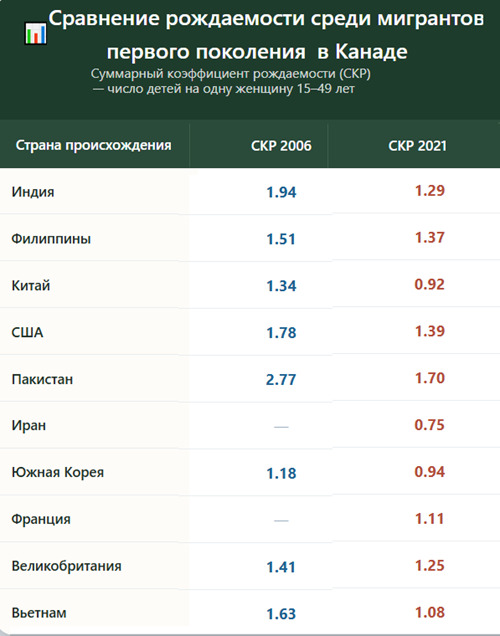Click the СКР 2021 column header
Screen dimensions: 500x636
pos(417,146)
